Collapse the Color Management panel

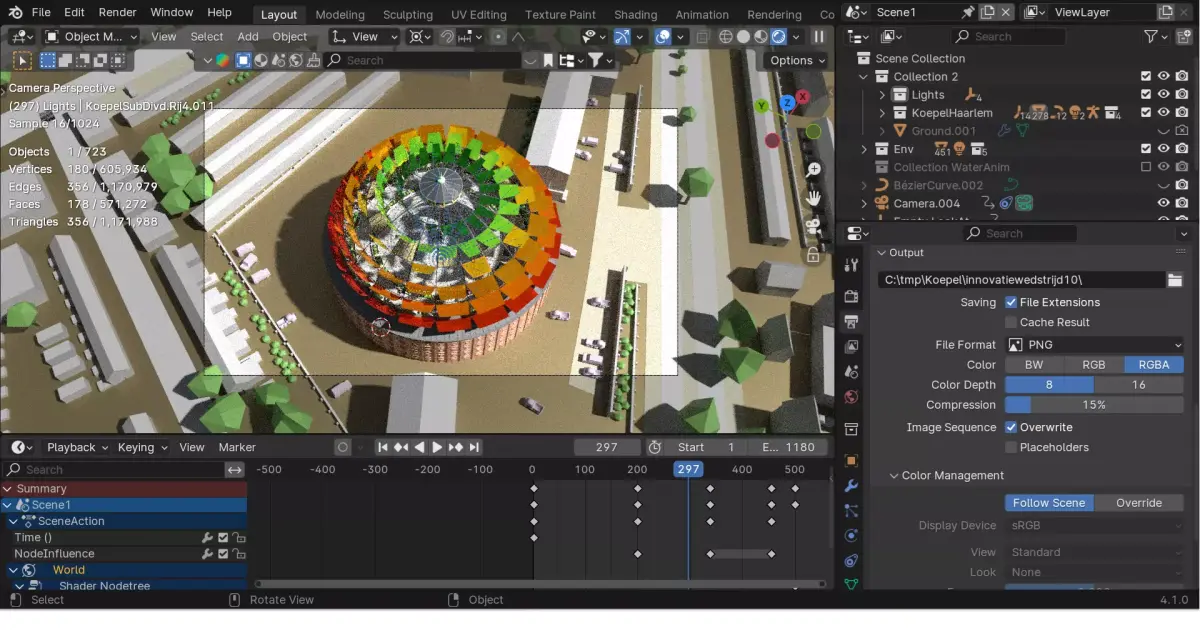click(x=893, y=475)
